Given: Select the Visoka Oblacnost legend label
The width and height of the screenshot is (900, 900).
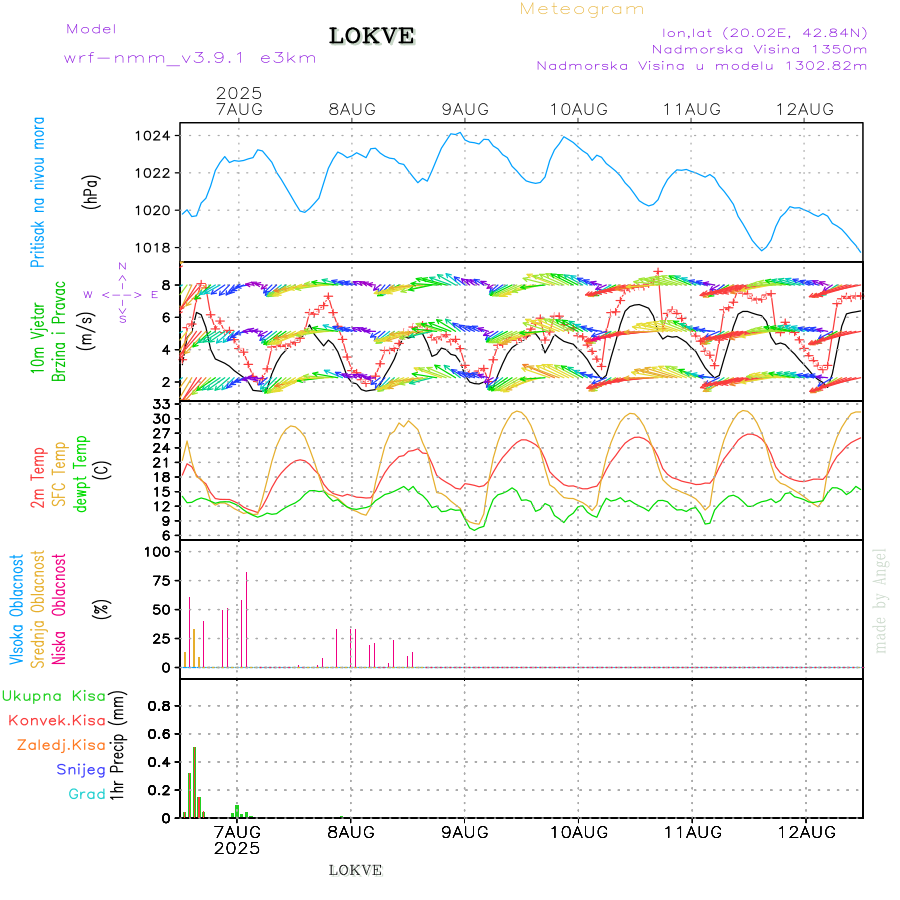Looking at the screenshot, I should [x=17, y=607].
